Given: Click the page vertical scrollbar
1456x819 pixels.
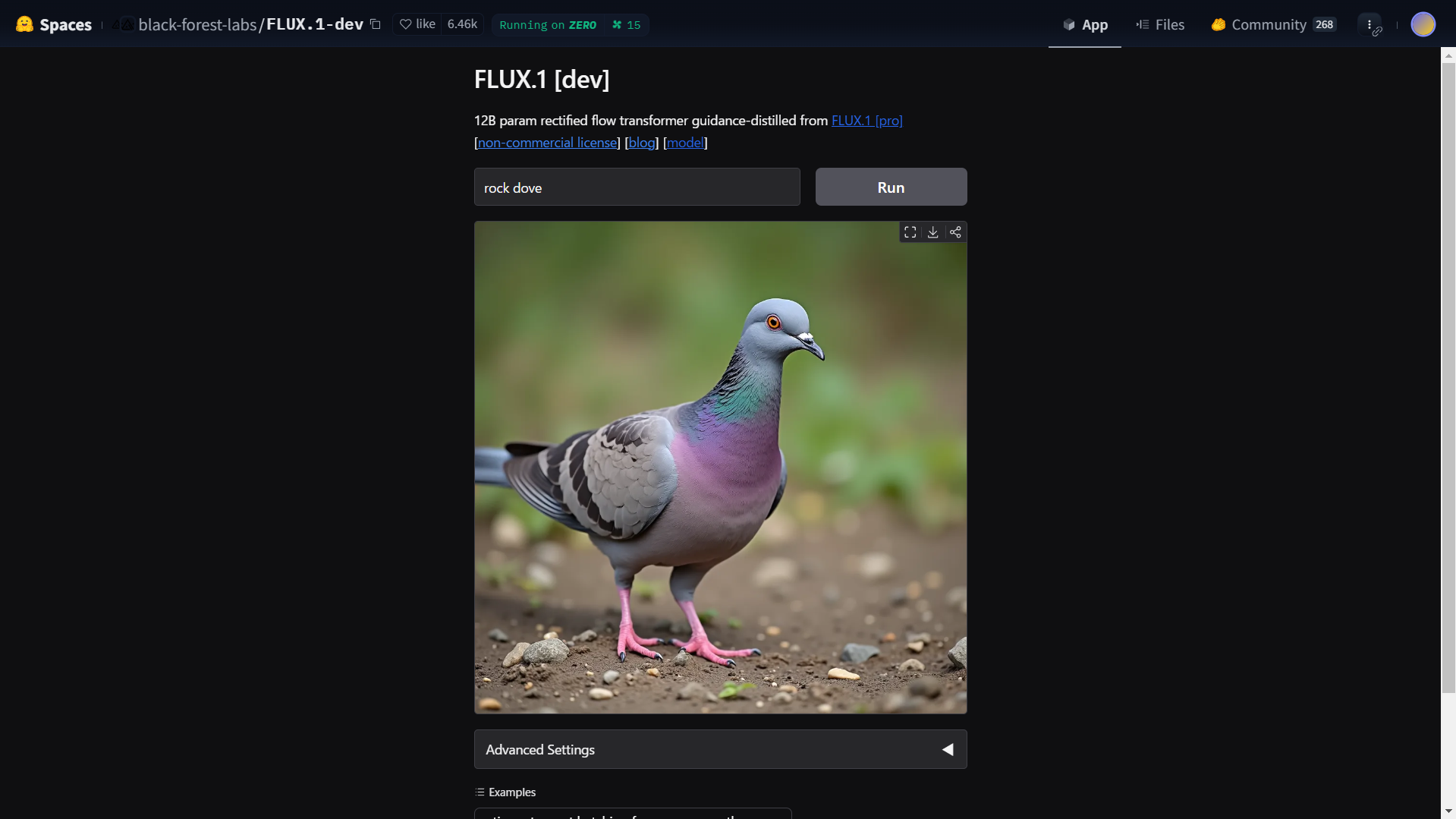Looking at the screenshot, I should (x=1448, y=372).
